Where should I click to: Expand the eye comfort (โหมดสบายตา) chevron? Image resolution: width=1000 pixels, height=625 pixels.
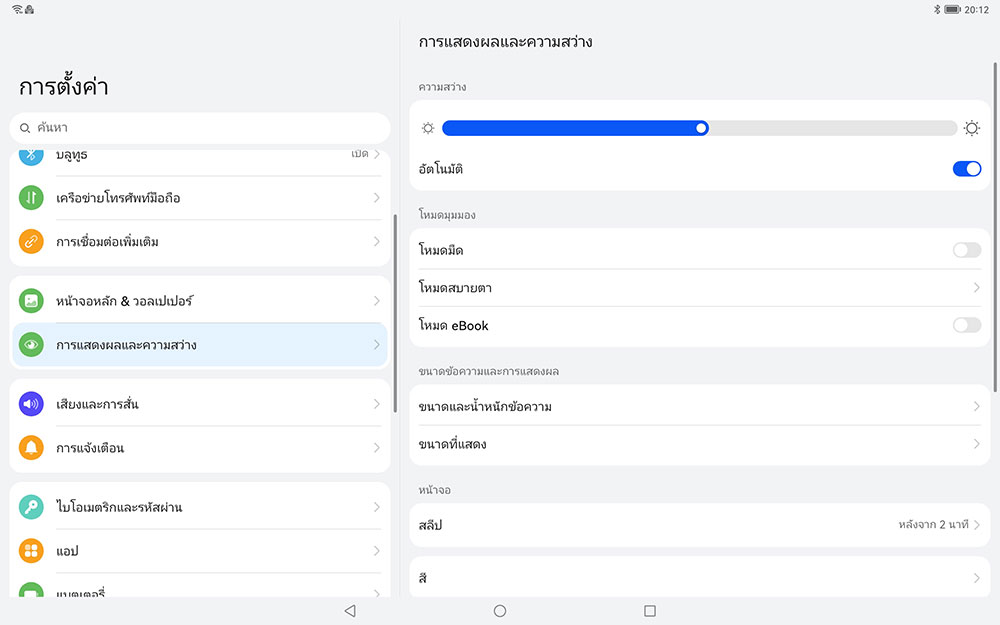coord(976,288)
